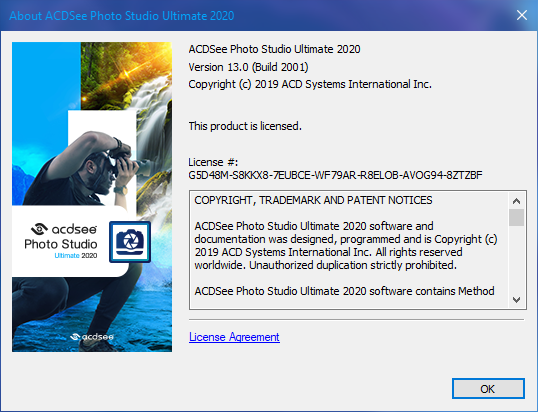Click the OK button

click(488, 389)
